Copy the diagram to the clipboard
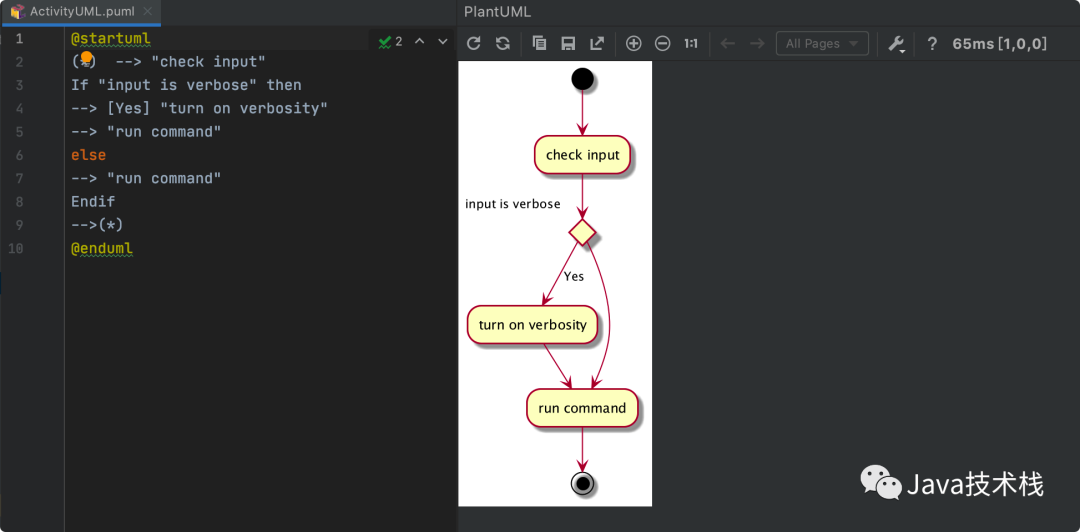 pos(539,43)
